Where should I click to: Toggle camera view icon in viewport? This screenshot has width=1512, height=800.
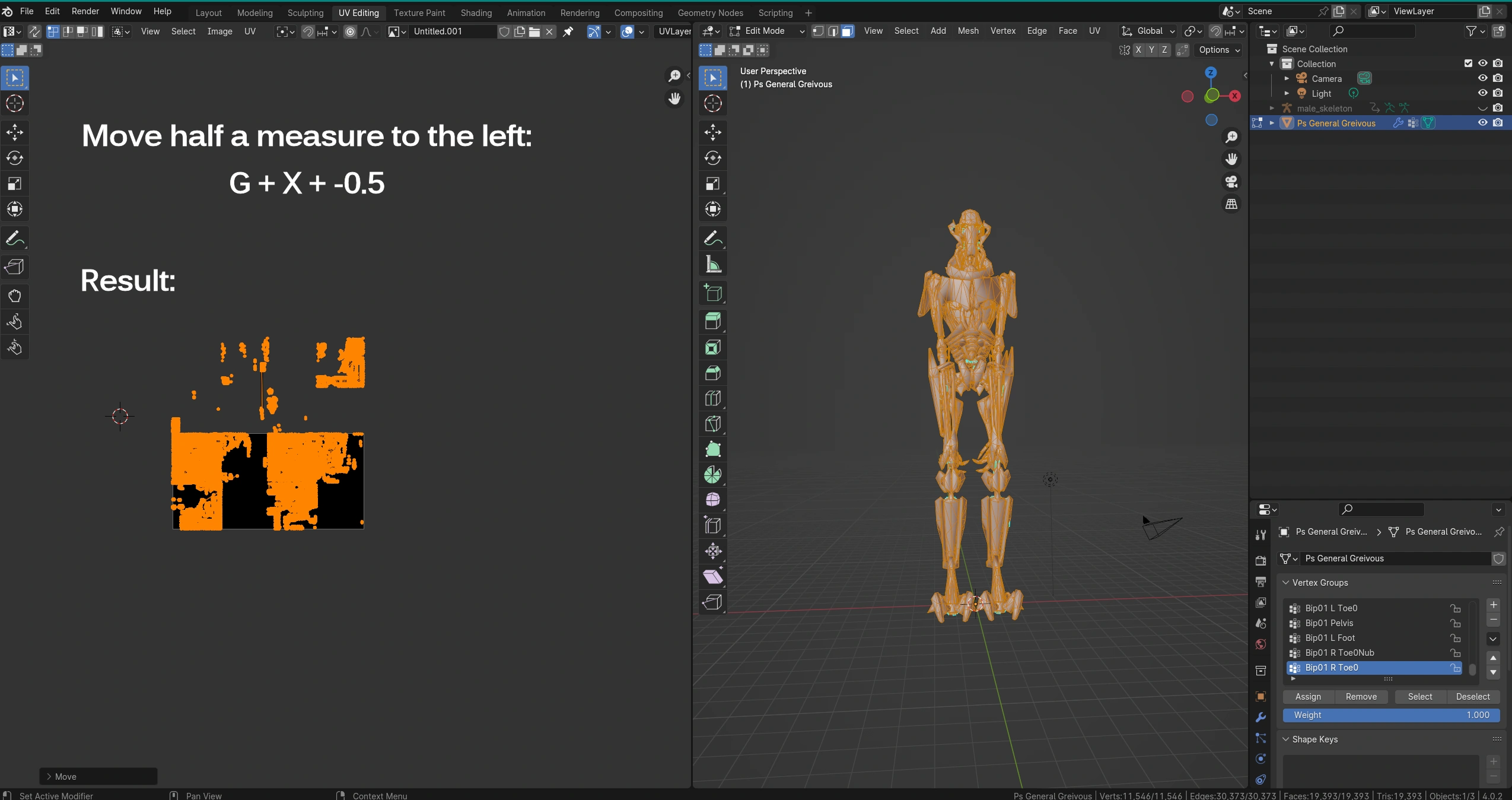1231,182
